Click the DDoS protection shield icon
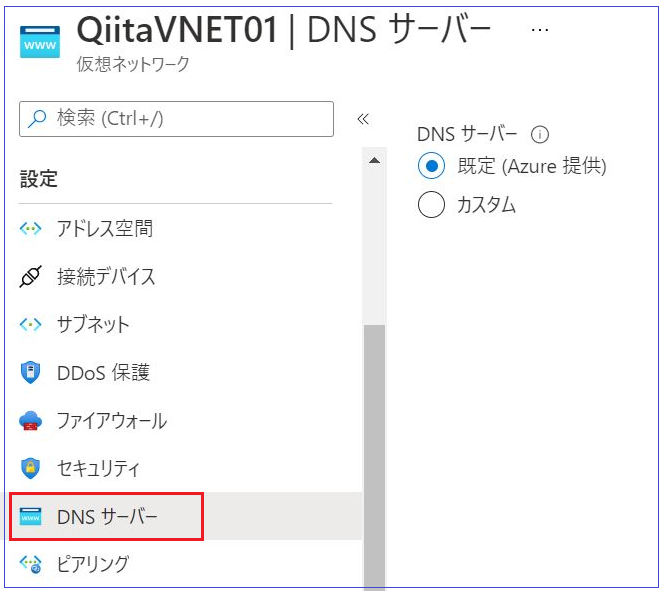Viewport: 663px width, 591px height. tap(31, 373)
